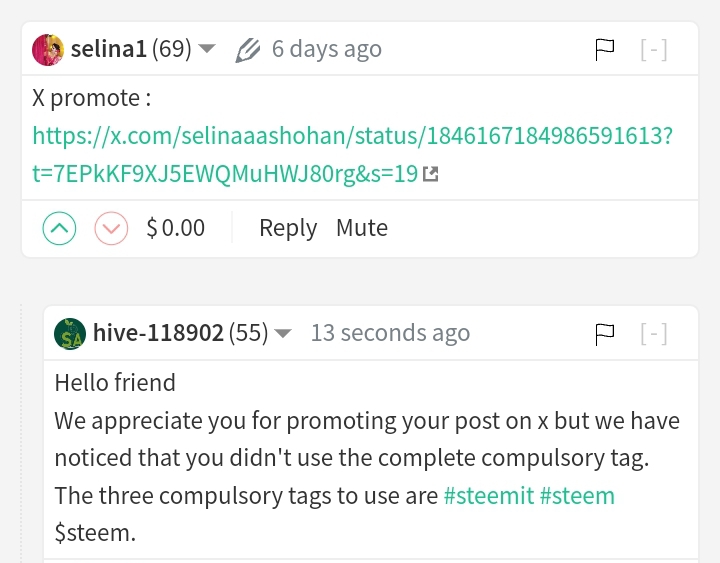Expand dropdown arrow next to hive-118902 (55)
The width and height of the screenshot is (720, 563).
coord(283,332)
